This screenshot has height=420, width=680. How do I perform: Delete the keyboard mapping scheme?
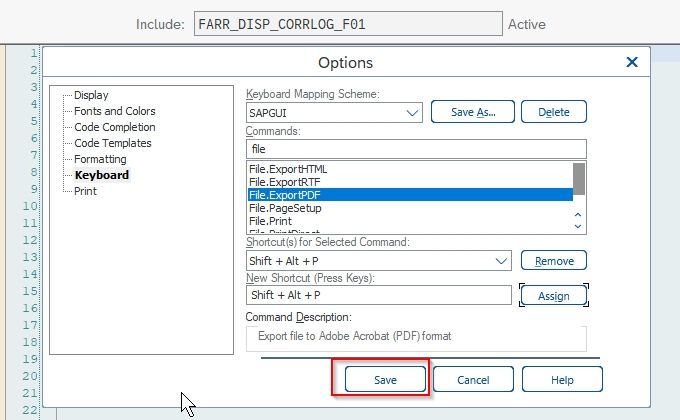click(x=554, y=112)
